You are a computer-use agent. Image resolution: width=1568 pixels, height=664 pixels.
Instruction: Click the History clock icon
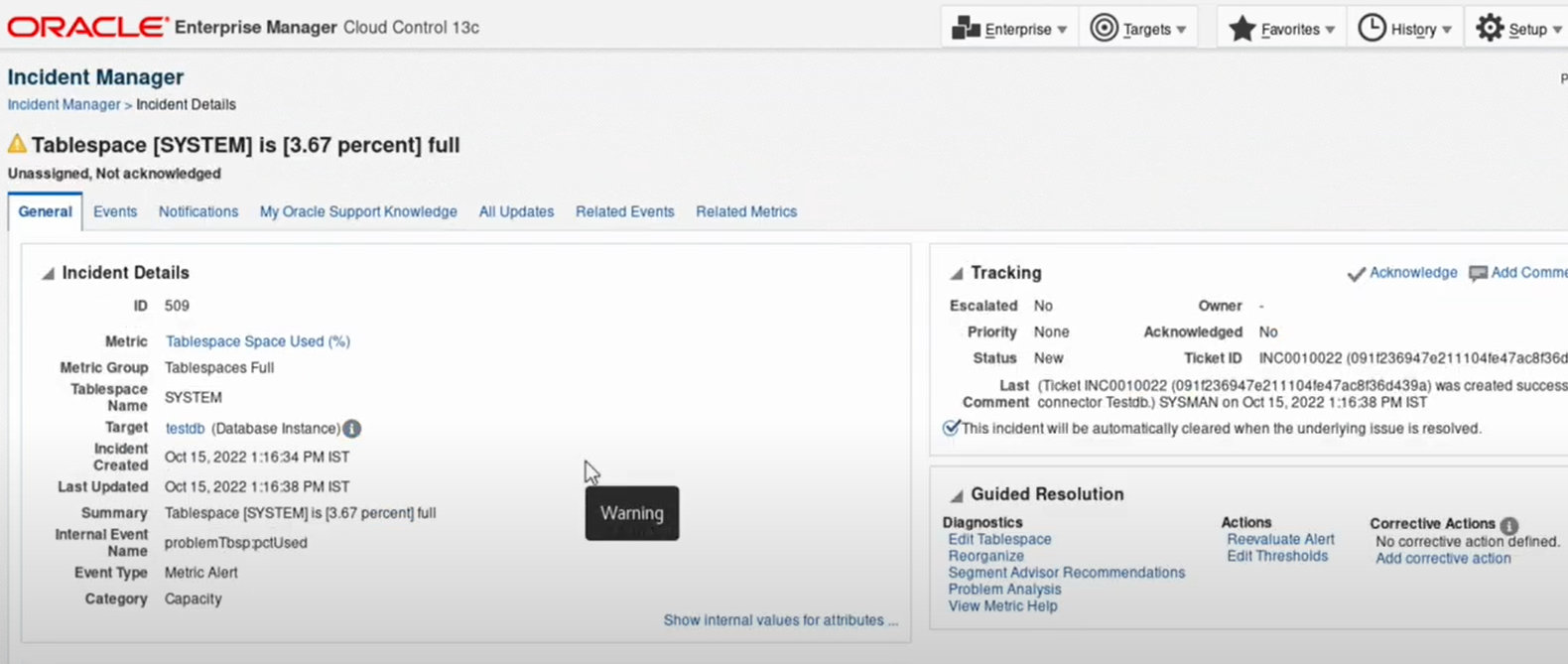coord(1372,28)
